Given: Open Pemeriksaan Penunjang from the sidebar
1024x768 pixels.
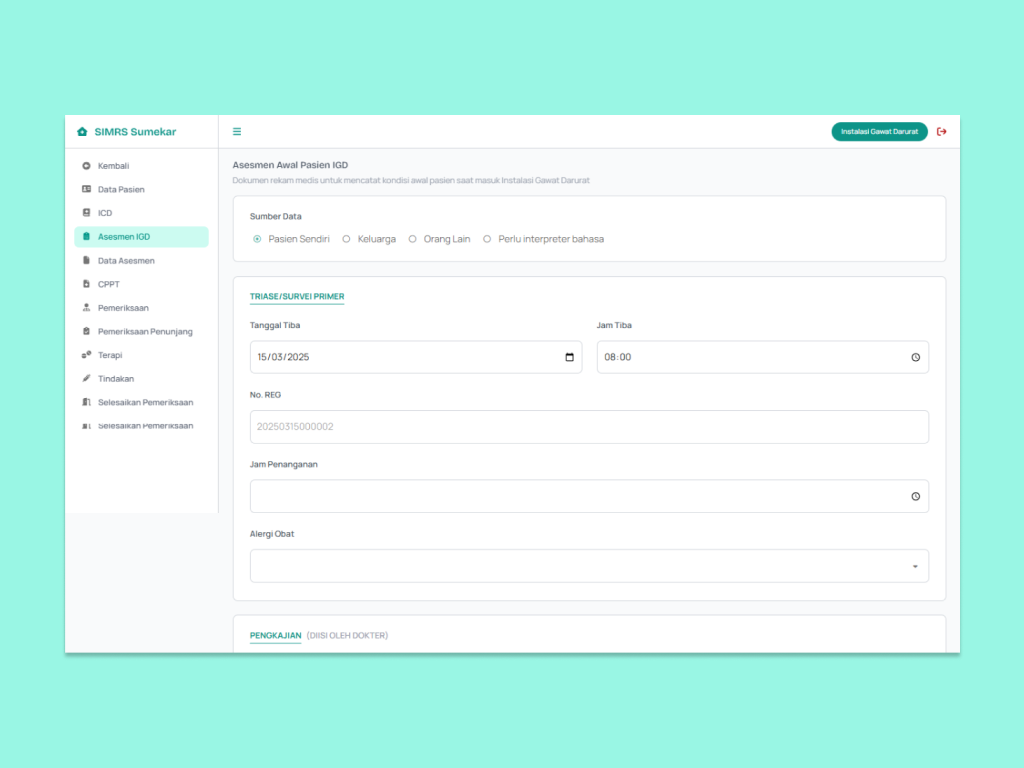Looking at the screenshot, I should (x=144, y=331).
